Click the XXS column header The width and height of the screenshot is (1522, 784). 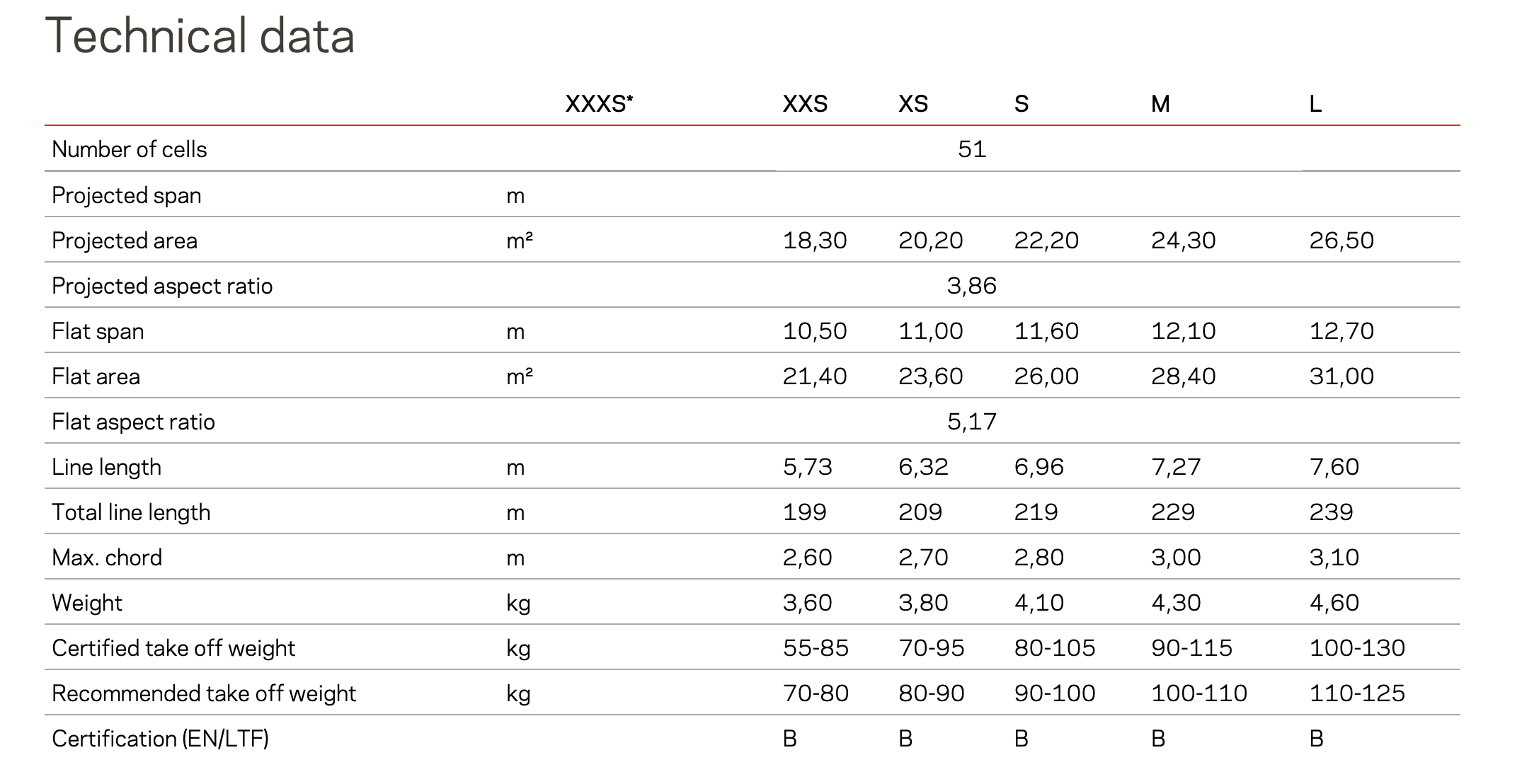click(805, 104)
